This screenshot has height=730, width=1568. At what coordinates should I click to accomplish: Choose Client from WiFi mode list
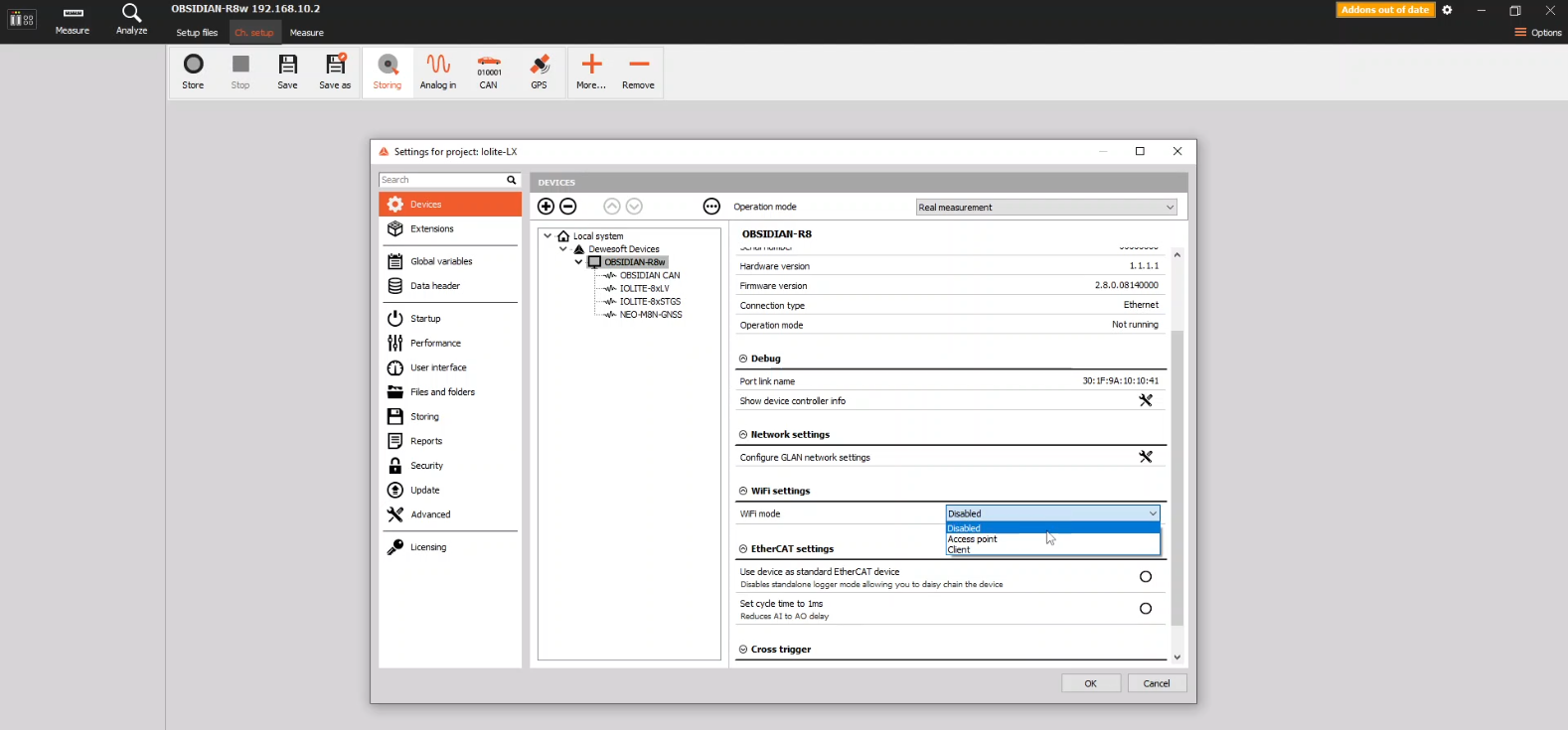coord(1052,549)
